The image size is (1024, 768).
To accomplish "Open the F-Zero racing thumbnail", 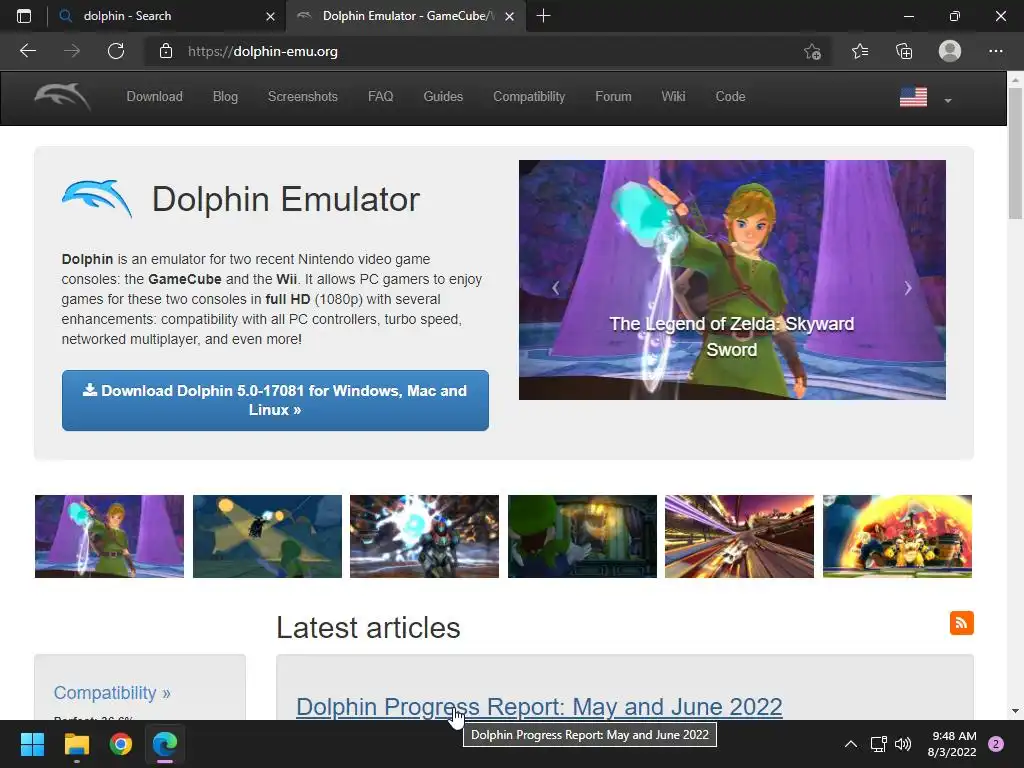I will point(739,536).
